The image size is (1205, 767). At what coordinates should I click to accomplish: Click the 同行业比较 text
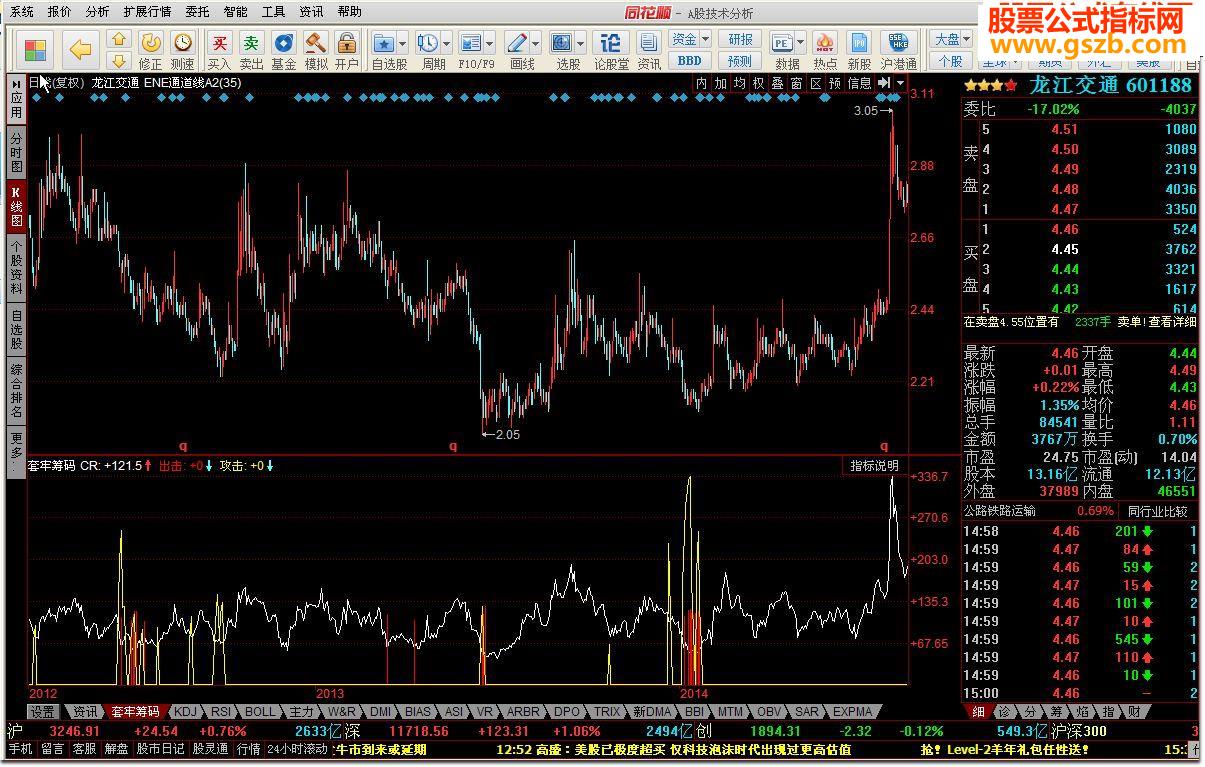click(1158, 511)
